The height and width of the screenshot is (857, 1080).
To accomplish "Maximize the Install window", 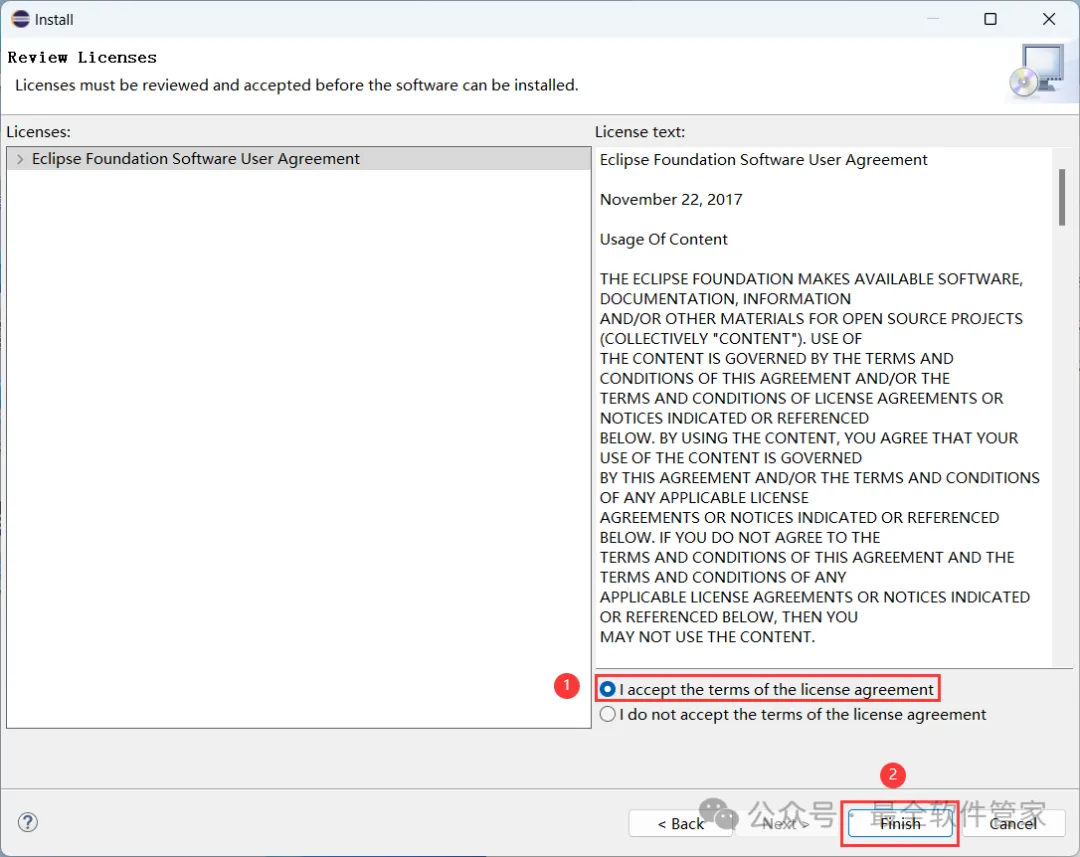I will [990, 19].
